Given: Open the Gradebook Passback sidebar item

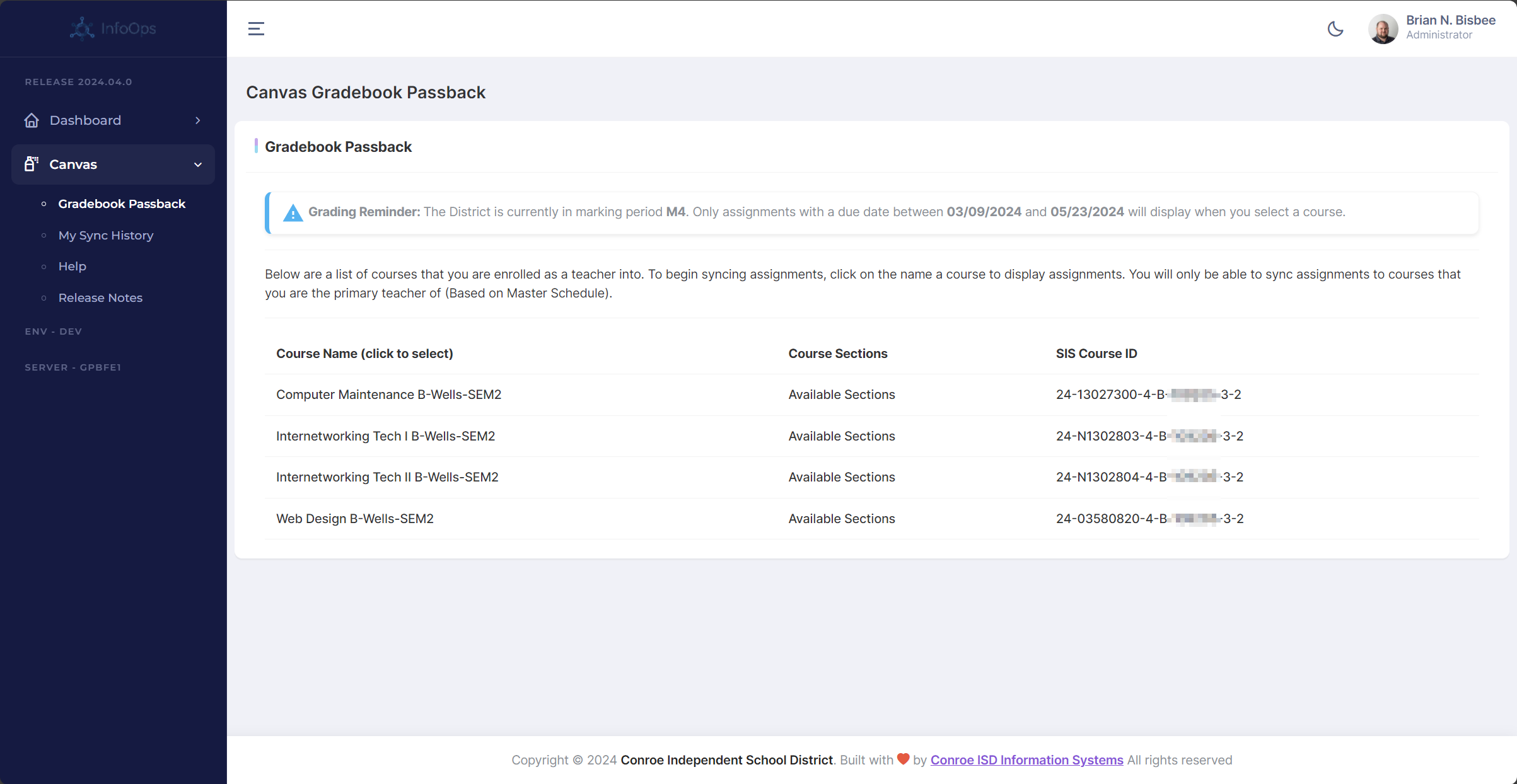Looking at the screenshot, I should tap(122, 204).
